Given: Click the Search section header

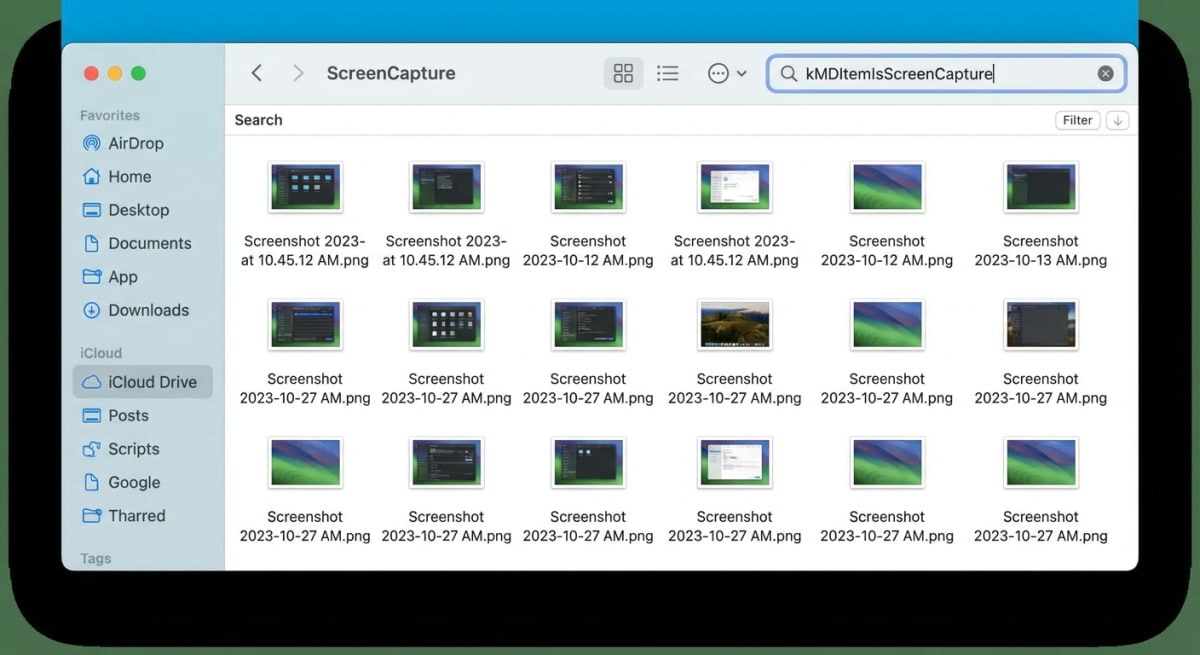Looking at the screenshot, I should [258, 119].
